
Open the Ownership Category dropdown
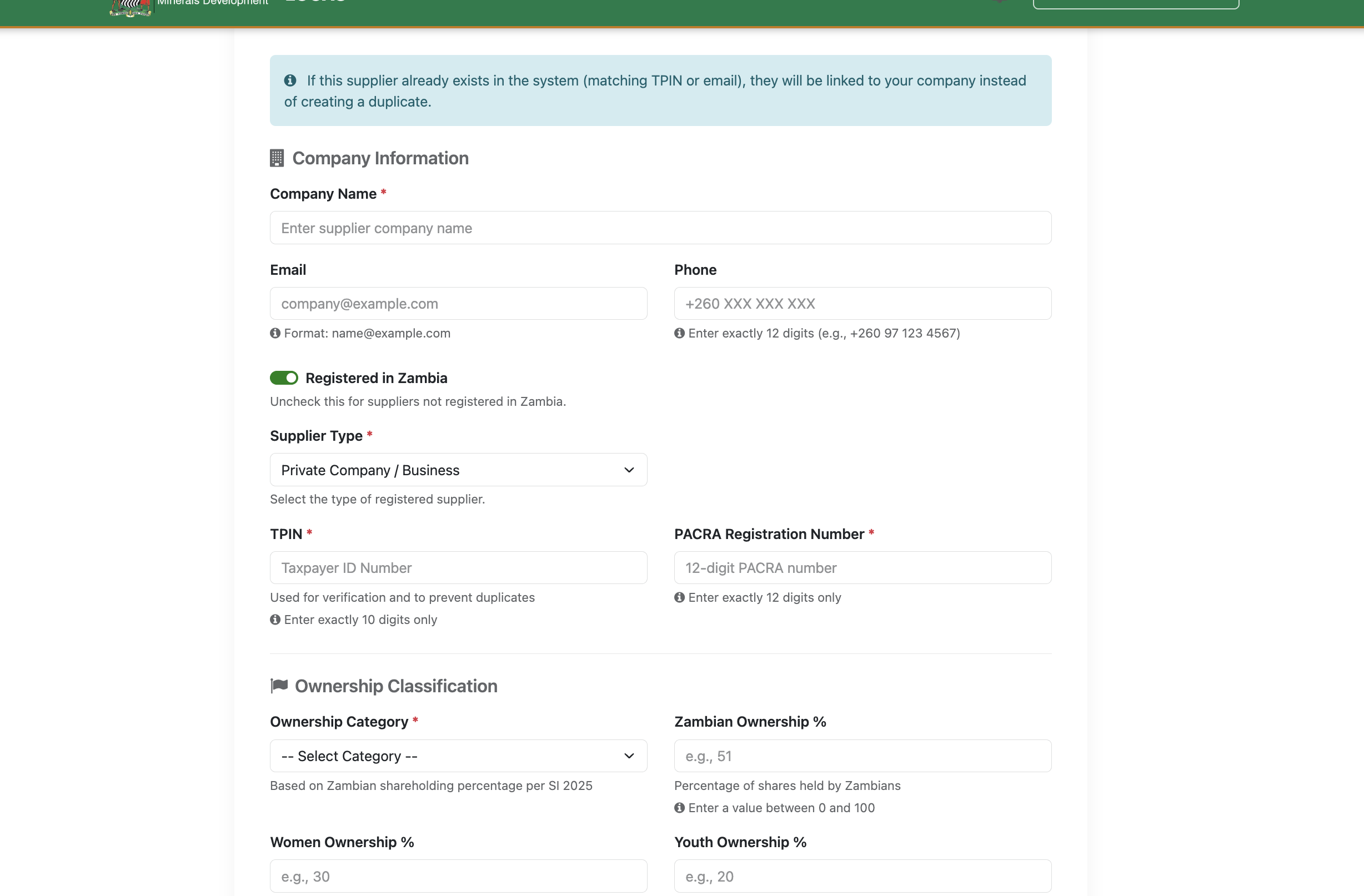459,756
